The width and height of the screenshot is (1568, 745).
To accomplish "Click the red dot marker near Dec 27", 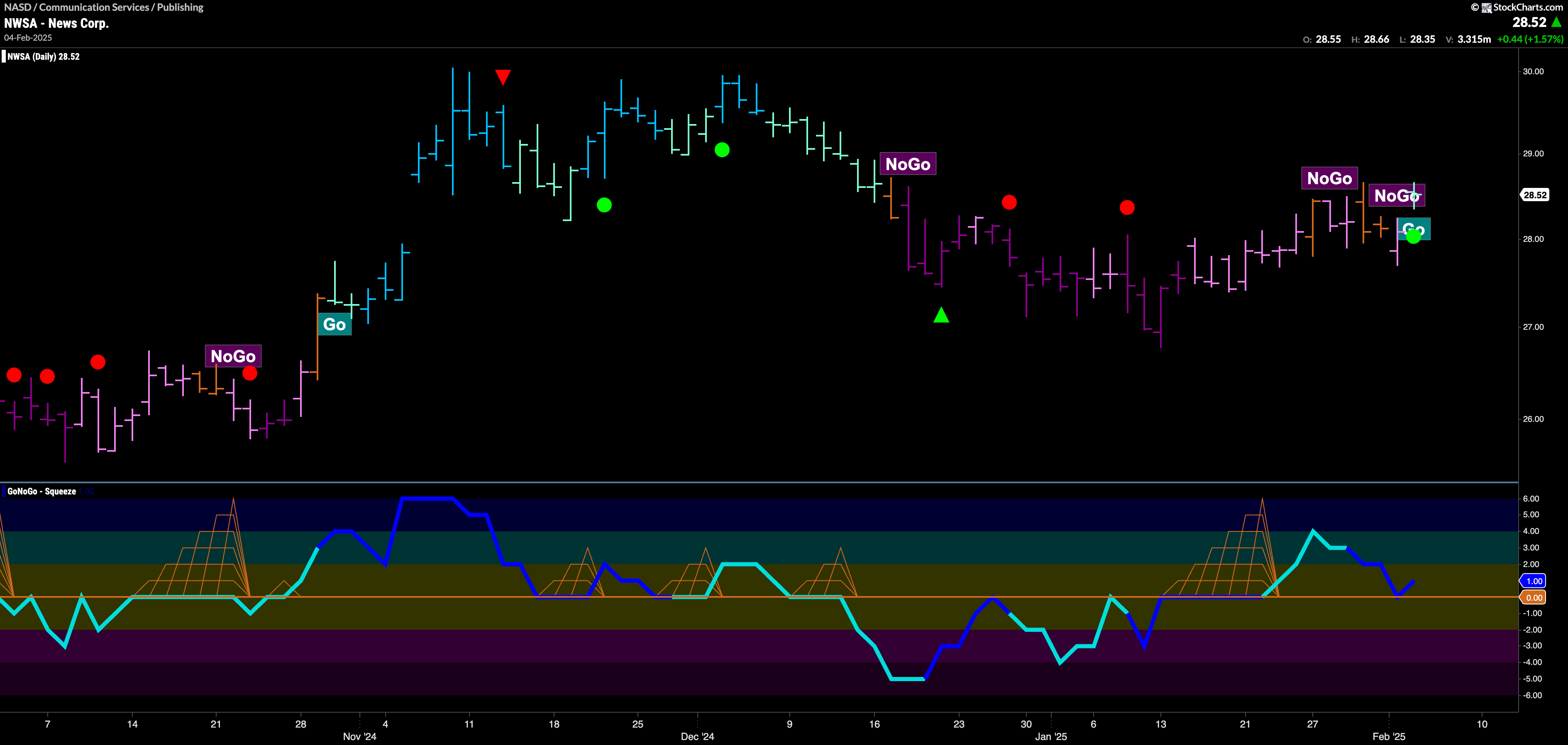I will (x=1009, y=202).
